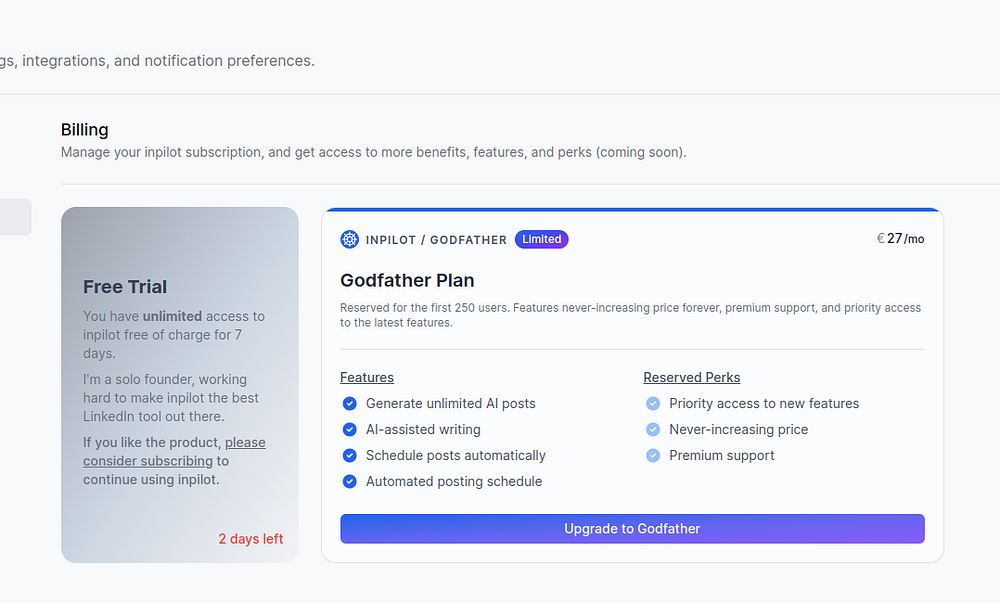This screenshot has width=1000, height=603.
Task: Click the red 2 days left text
Action: pos(251,539)
